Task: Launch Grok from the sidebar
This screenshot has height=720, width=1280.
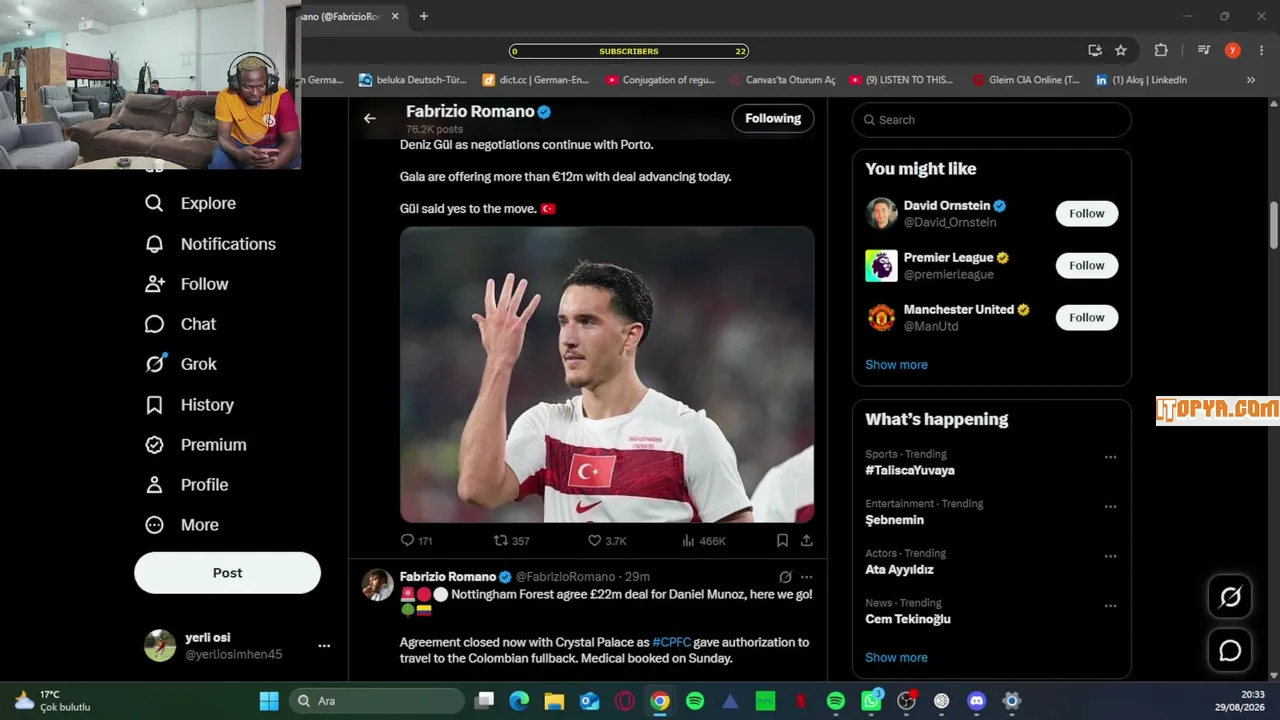Action: tap(181, 364)
